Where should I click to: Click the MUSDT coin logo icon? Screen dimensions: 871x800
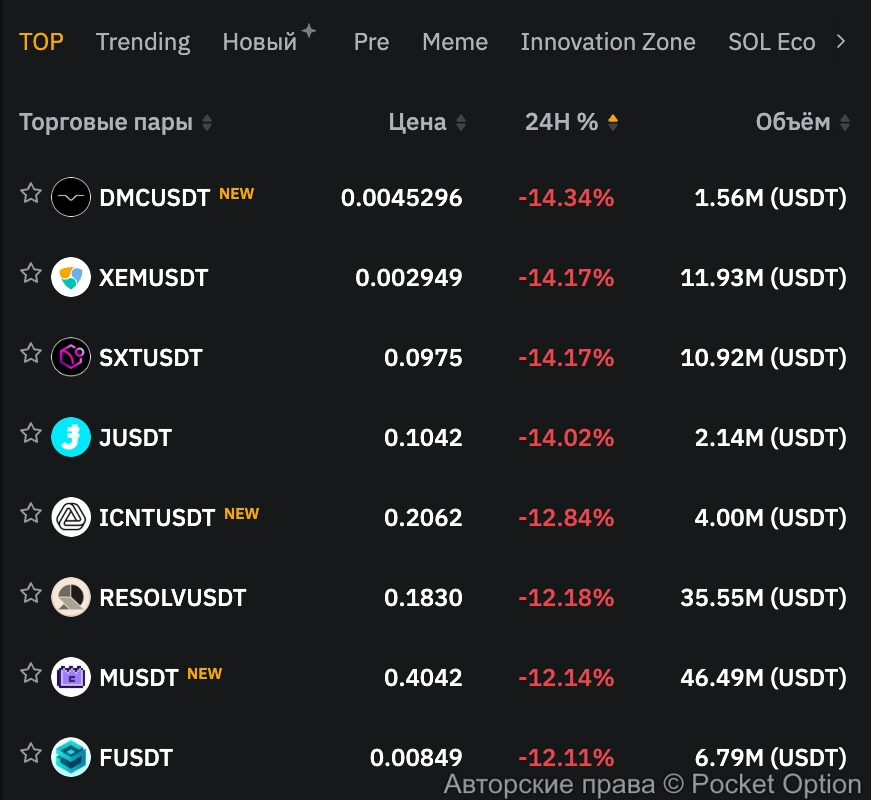(71, 677)
